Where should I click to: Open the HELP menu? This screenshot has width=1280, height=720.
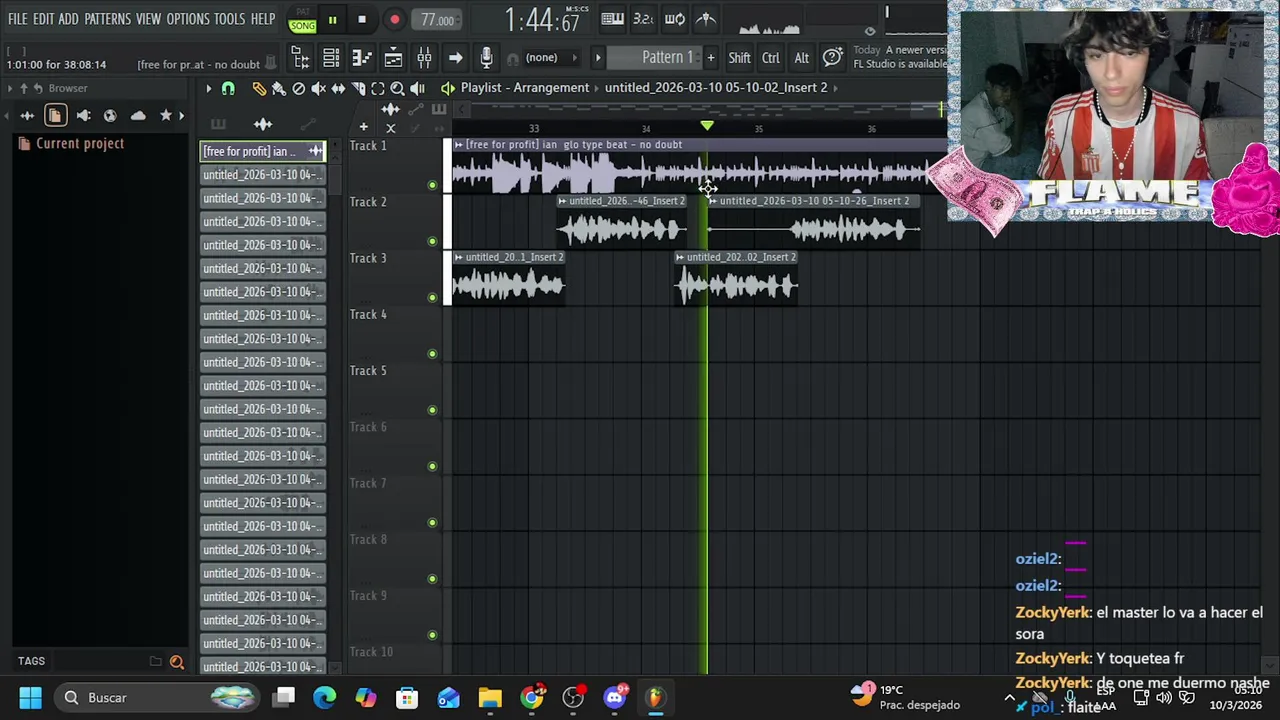tap(263, 19)
